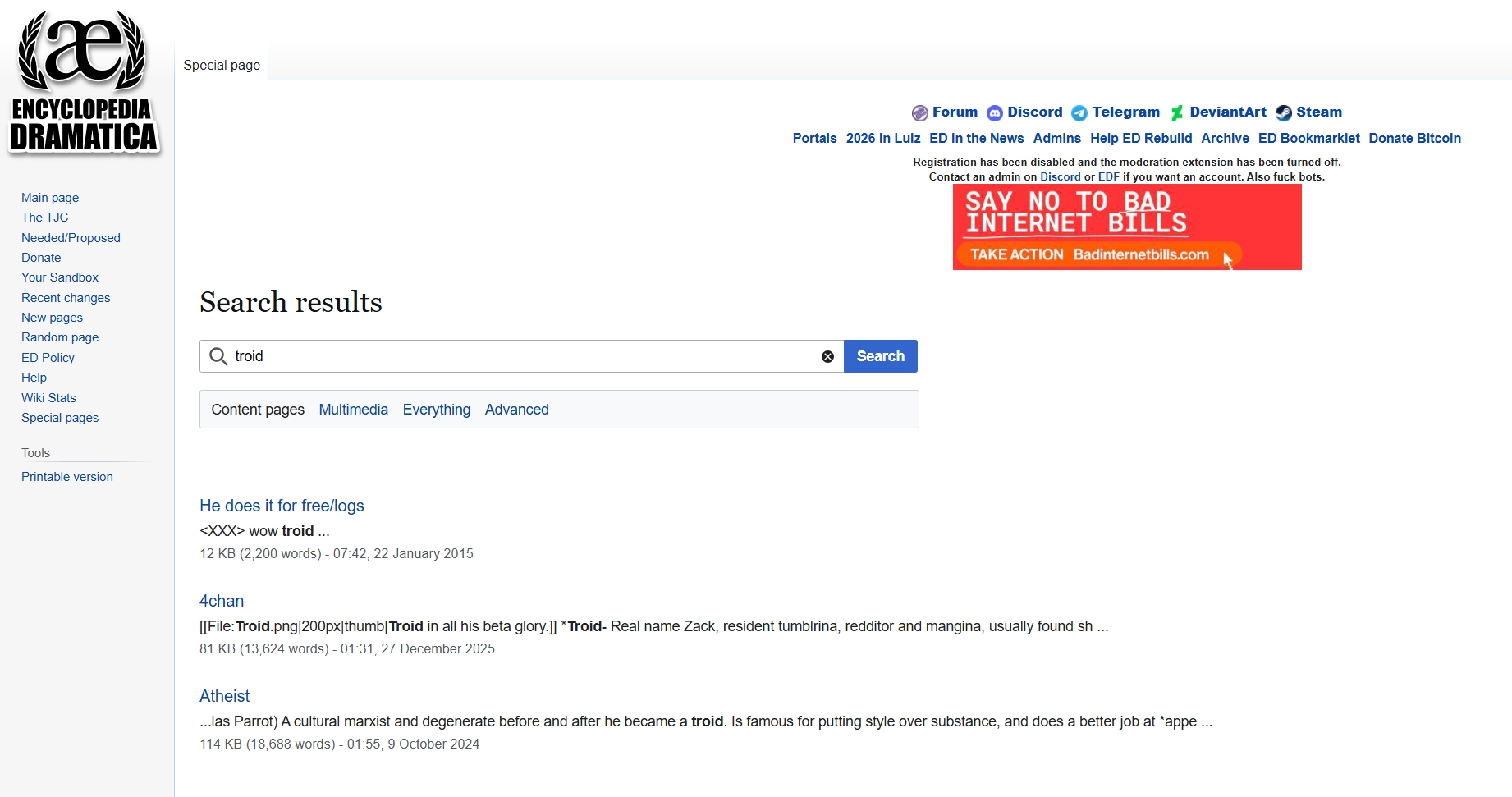Open the Archive link

(x=1225, y=138)
